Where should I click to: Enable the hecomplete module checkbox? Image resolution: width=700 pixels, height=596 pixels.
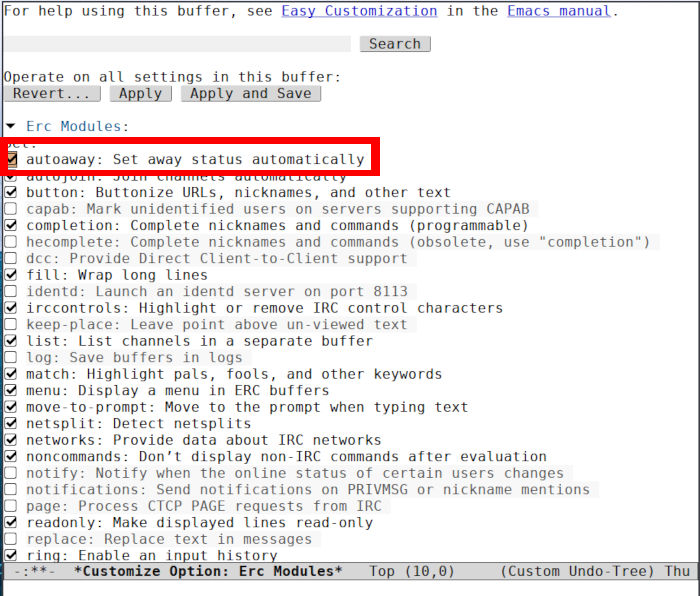point(11,242)
